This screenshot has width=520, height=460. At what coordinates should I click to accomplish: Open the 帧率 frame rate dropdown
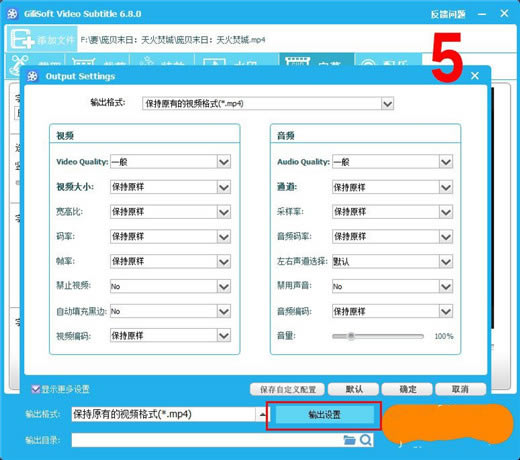[224, 261]
